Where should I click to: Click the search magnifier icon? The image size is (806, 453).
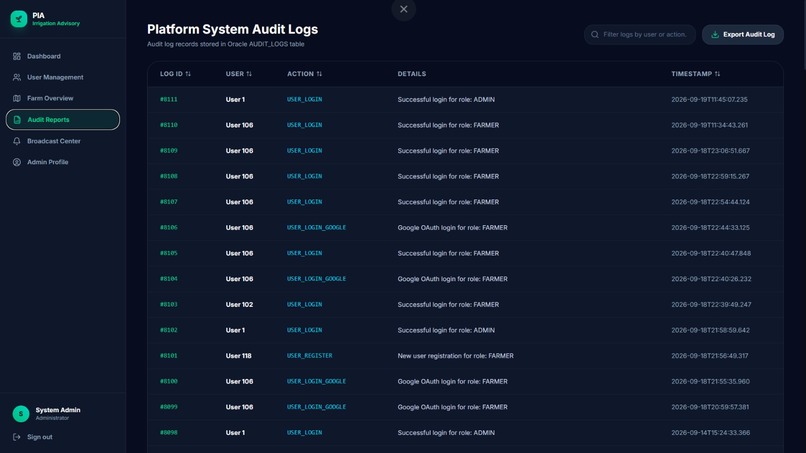595,34
